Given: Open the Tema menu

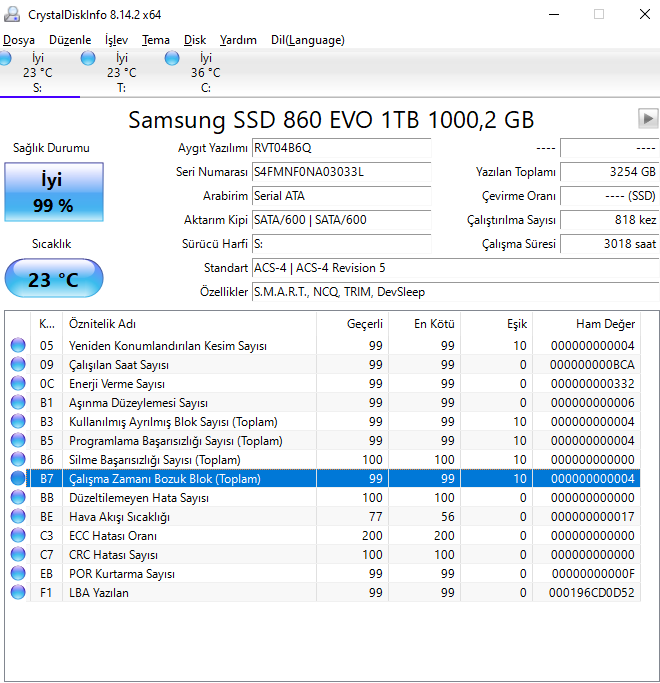Looking at the screenshot, I should click(x=156, y=40).
